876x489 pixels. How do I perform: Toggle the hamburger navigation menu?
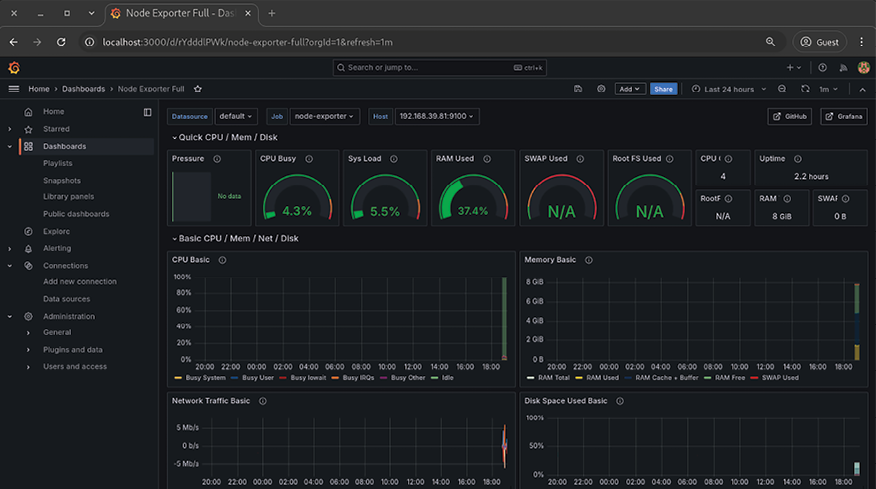(14, 89)
